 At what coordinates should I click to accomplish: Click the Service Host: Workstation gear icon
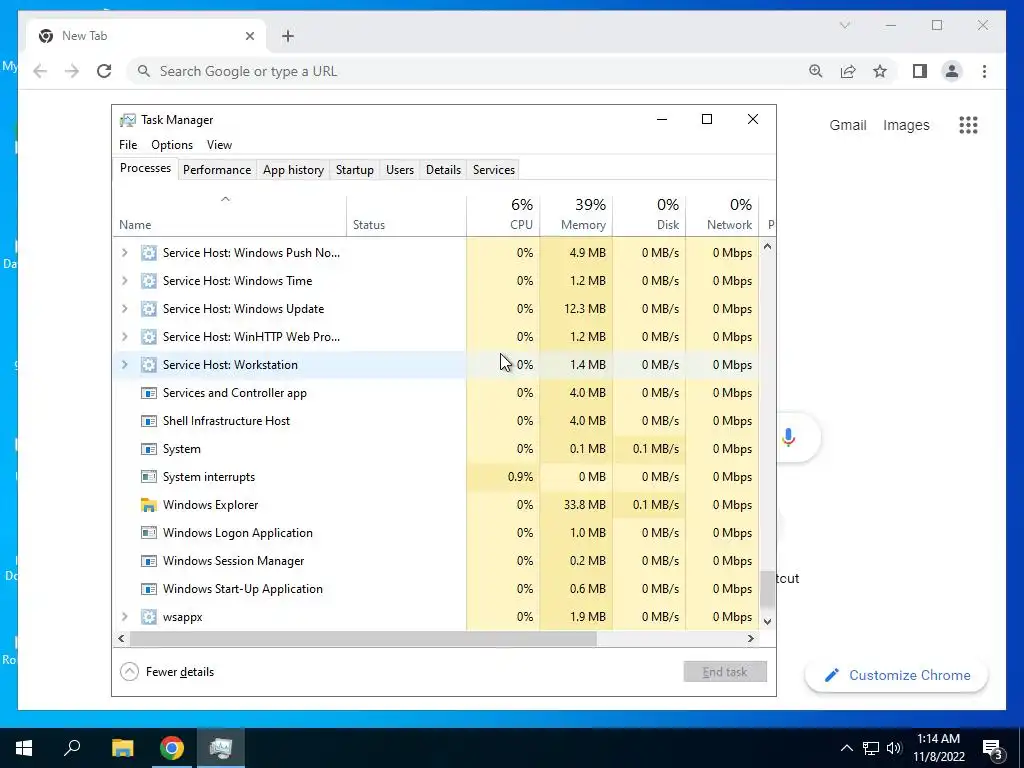point(149,365)
